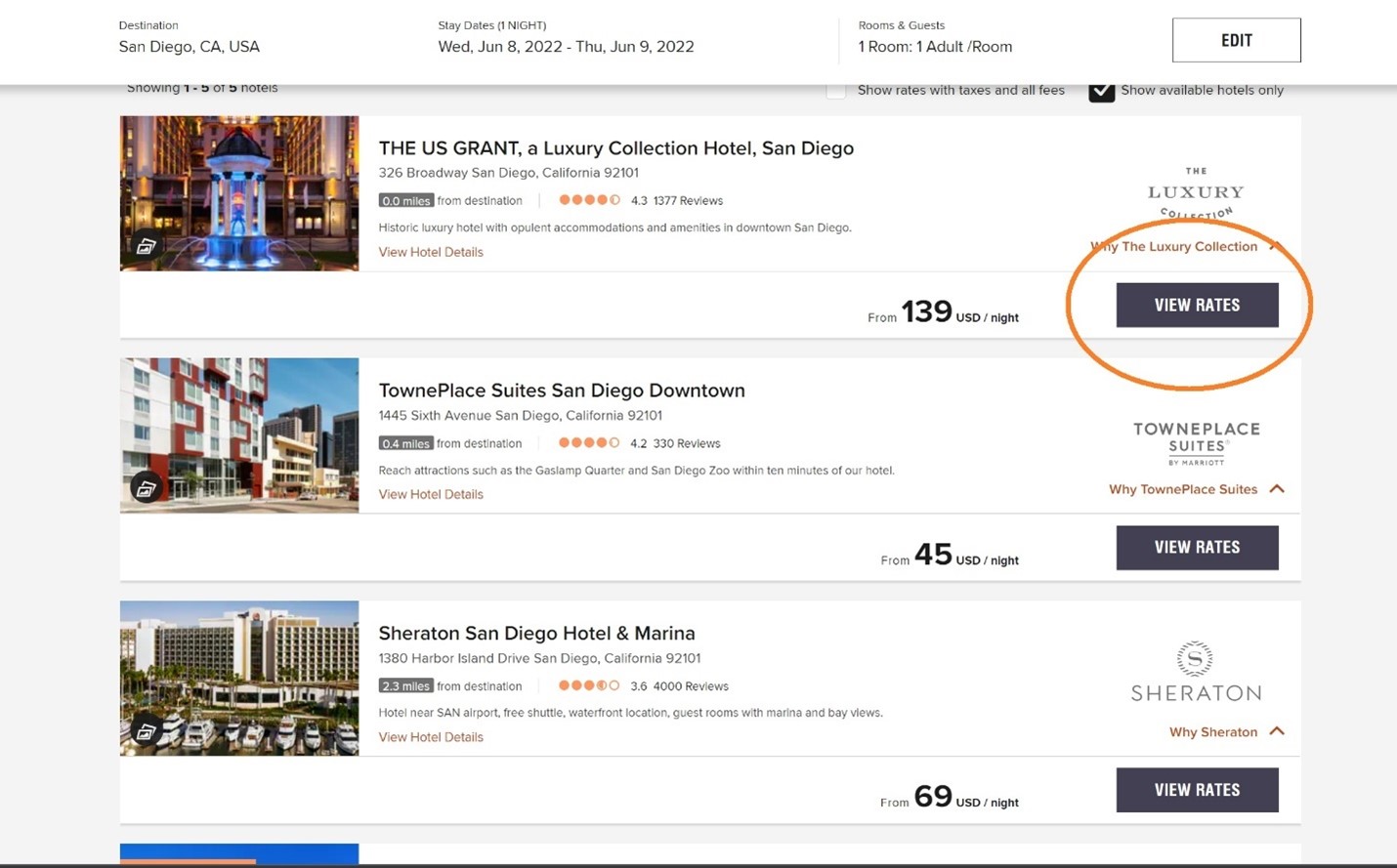This screenshot has width=1397, height=868.
Task: Open View Hotel Details for Sheraton
Action: 431,737
